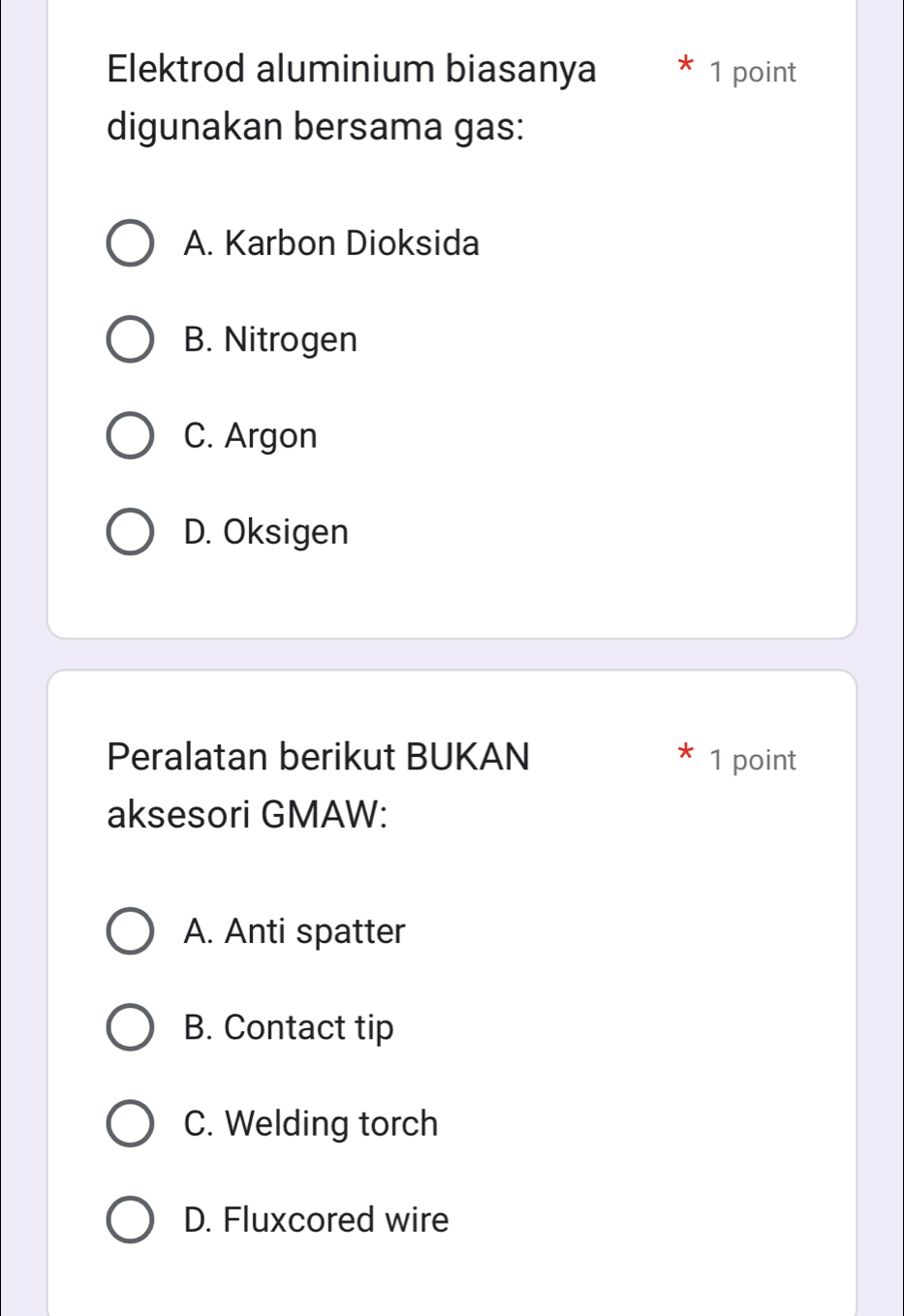
Task: Select the Fluxcored wire radio button
Action: point(129,1220)
